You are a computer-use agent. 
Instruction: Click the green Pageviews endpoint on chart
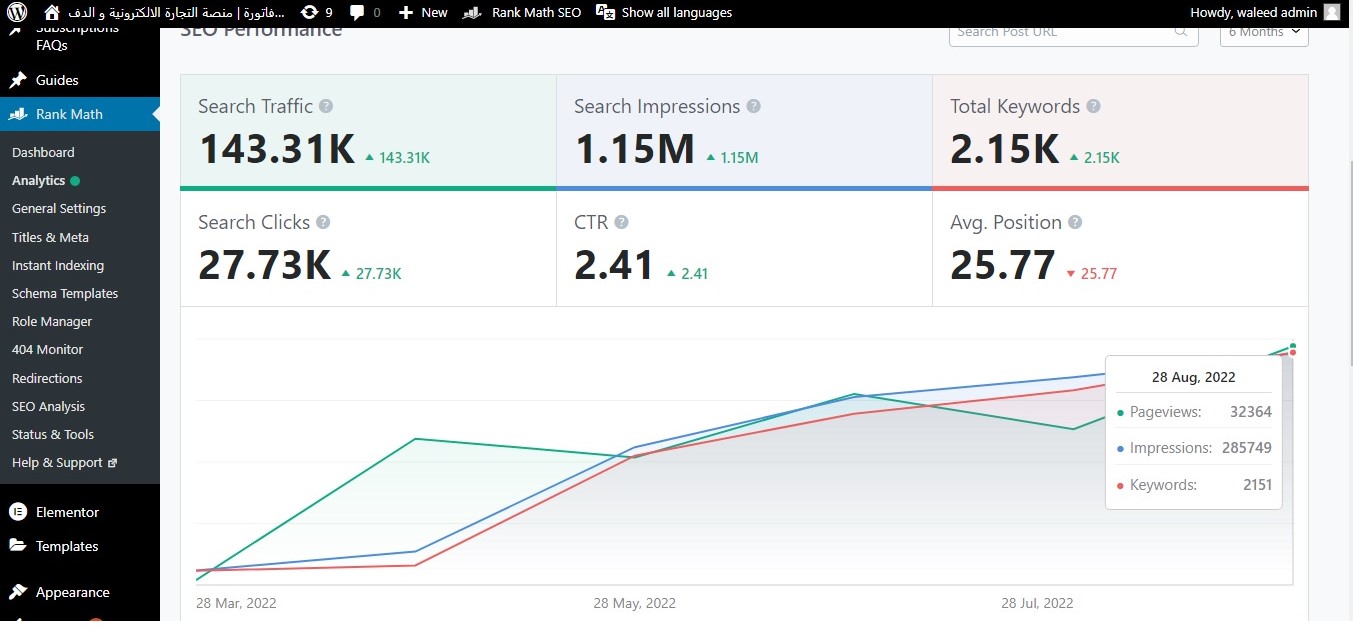(1293, 345)
